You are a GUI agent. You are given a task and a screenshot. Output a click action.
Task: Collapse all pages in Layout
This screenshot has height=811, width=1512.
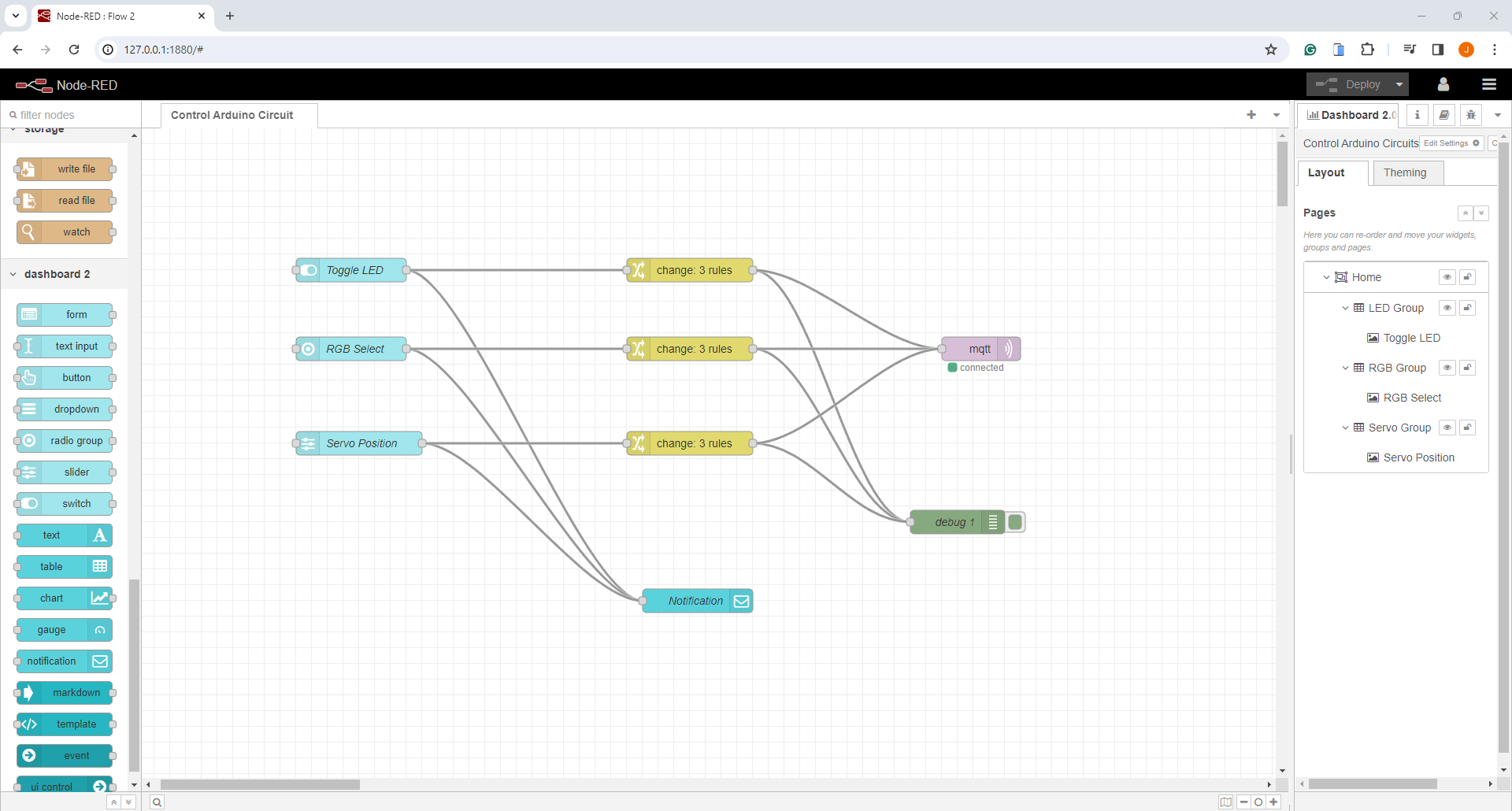coord(1466,213)
